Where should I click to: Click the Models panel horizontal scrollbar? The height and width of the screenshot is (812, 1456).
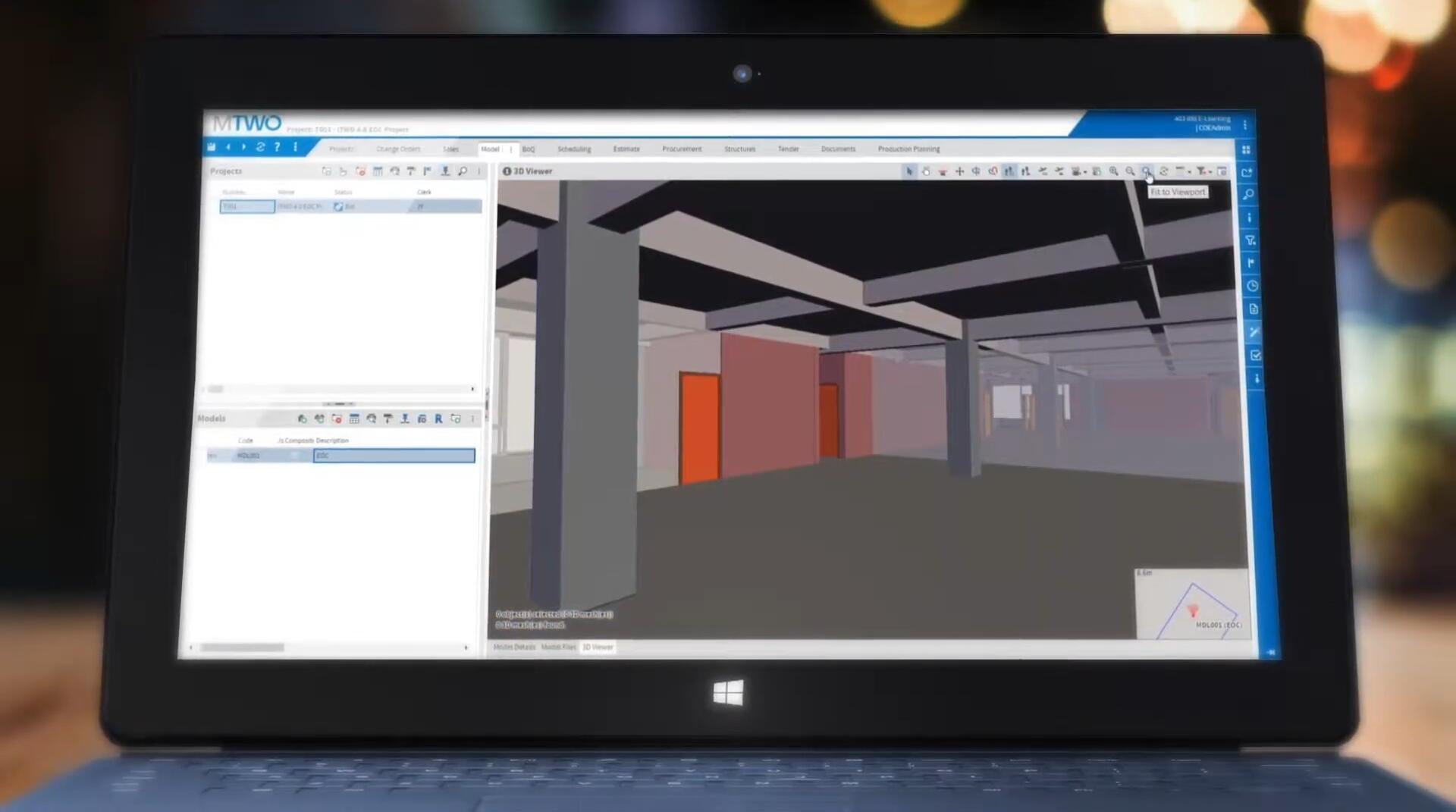pos(243,647)
